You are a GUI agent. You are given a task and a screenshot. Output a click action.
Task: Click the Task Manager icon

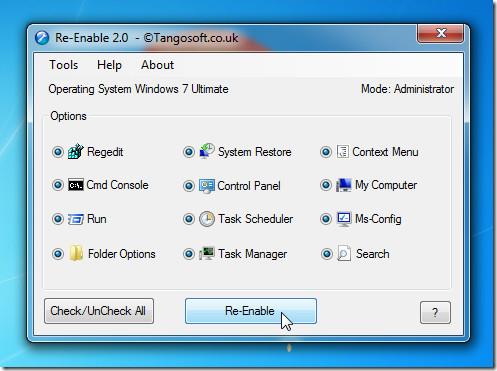pyautogui.click(x=207, y=253)
